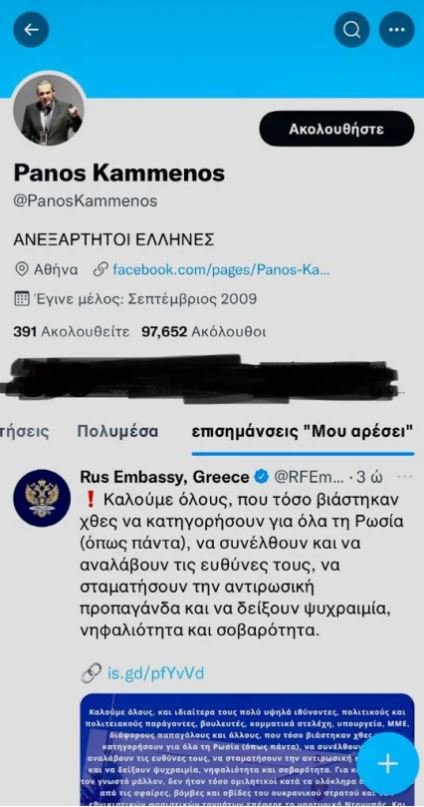Tap the Αθήνα location pin icon
This screenshot has width=424, height=807.
coord(21,269)
